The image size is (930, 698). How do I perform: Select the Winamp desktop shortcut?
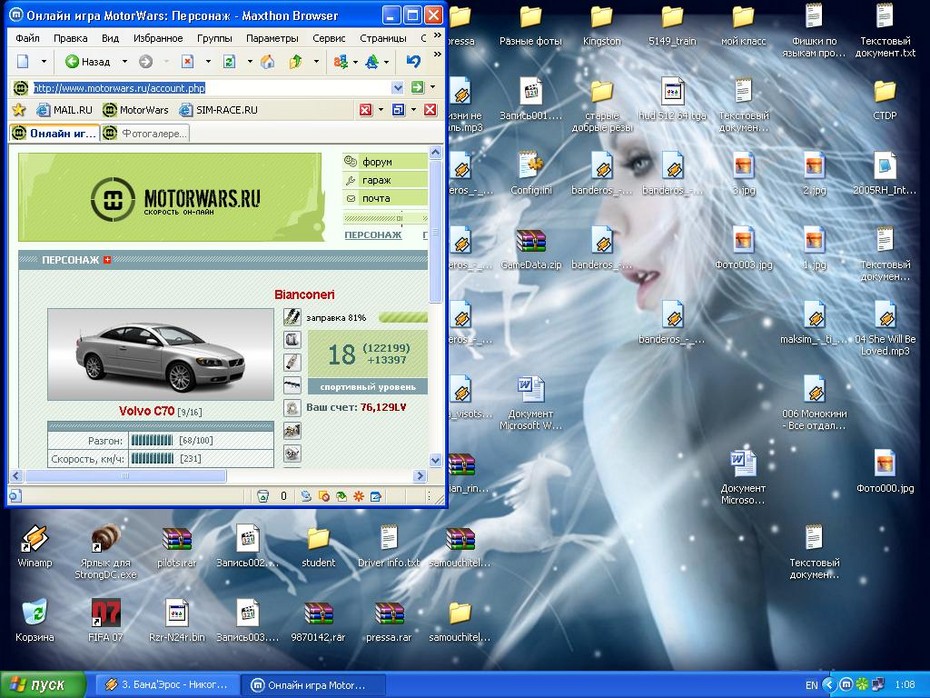[34, 546]
